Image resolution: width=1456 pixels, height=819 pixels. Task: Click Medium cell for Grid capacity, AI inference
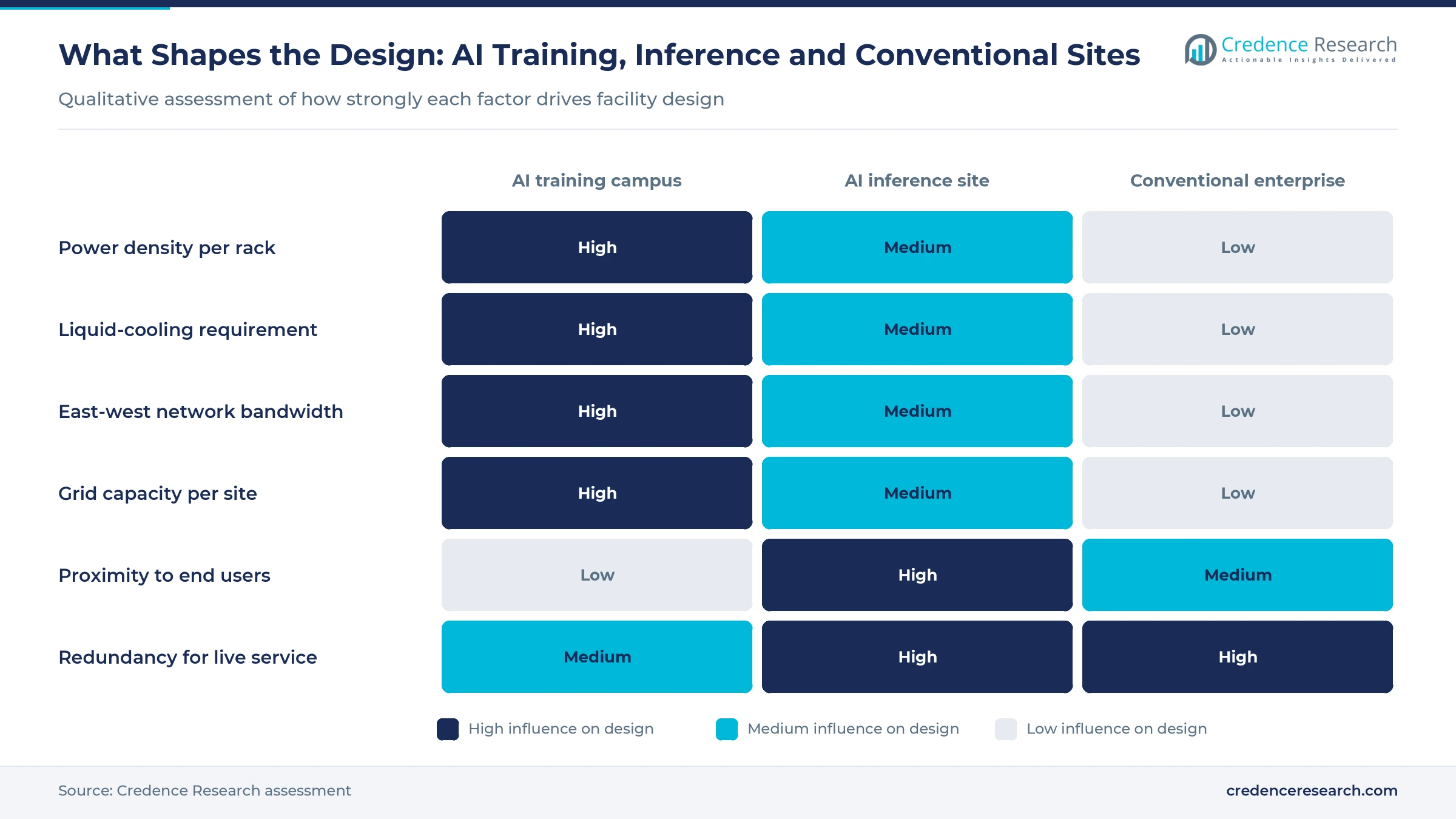pos(917,493)
